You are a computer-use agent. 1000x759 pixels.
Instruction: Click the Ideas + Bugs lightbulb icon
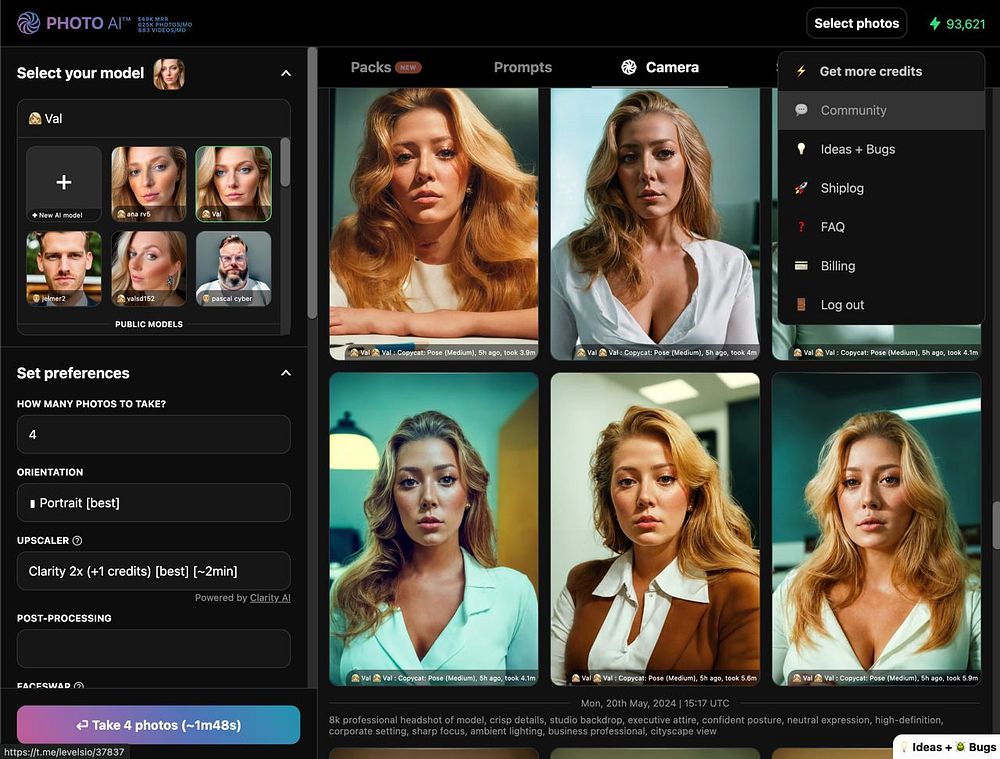pyautogui.click(x=801, y=149)
